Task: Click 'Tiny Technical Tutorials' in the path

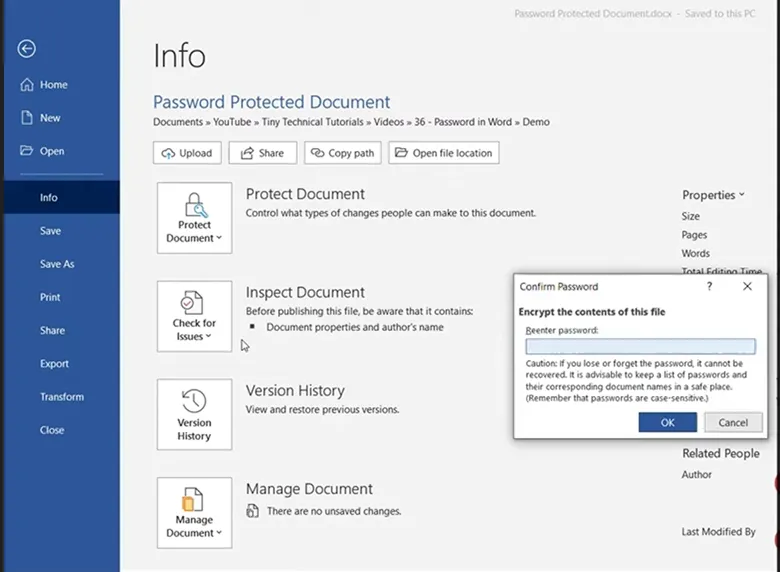Action: pos(312,122)
